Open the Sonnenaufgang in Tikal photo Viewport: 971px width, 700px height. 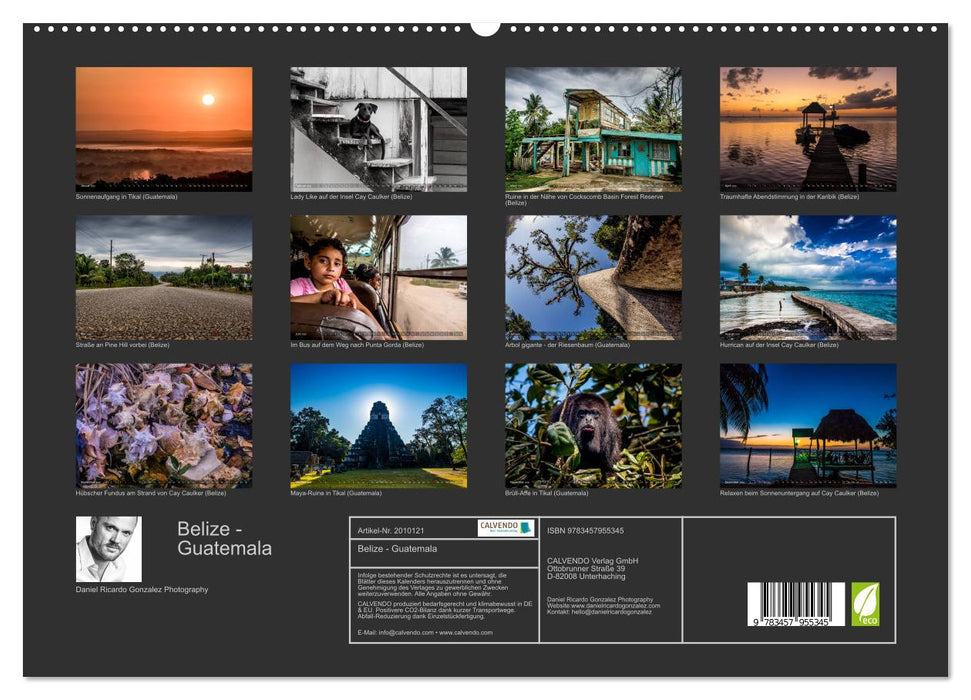click(162, 127)
